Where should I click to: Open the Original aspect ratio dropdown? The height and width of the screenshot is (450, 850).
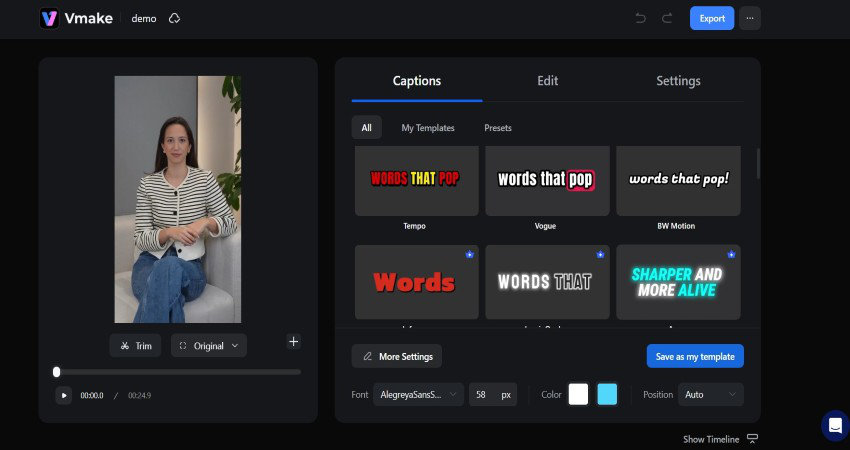(x=209, y=345)
